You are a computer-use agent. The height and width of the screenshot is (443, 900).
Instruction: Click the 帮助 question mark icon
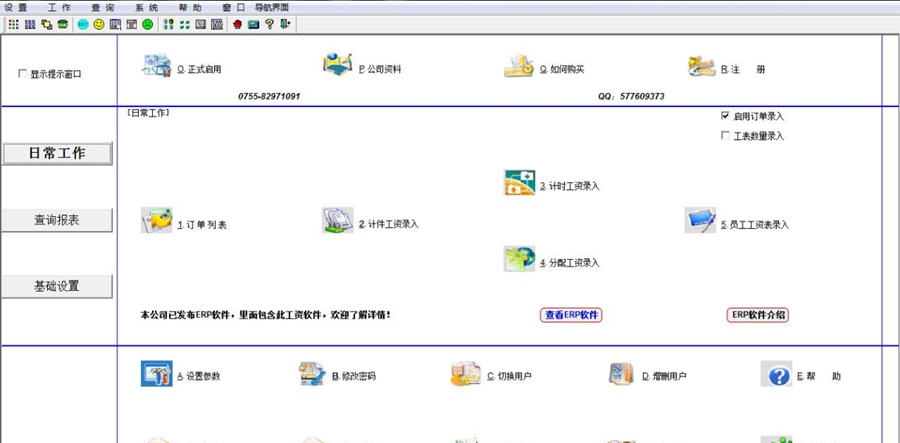tap(777, 374)
